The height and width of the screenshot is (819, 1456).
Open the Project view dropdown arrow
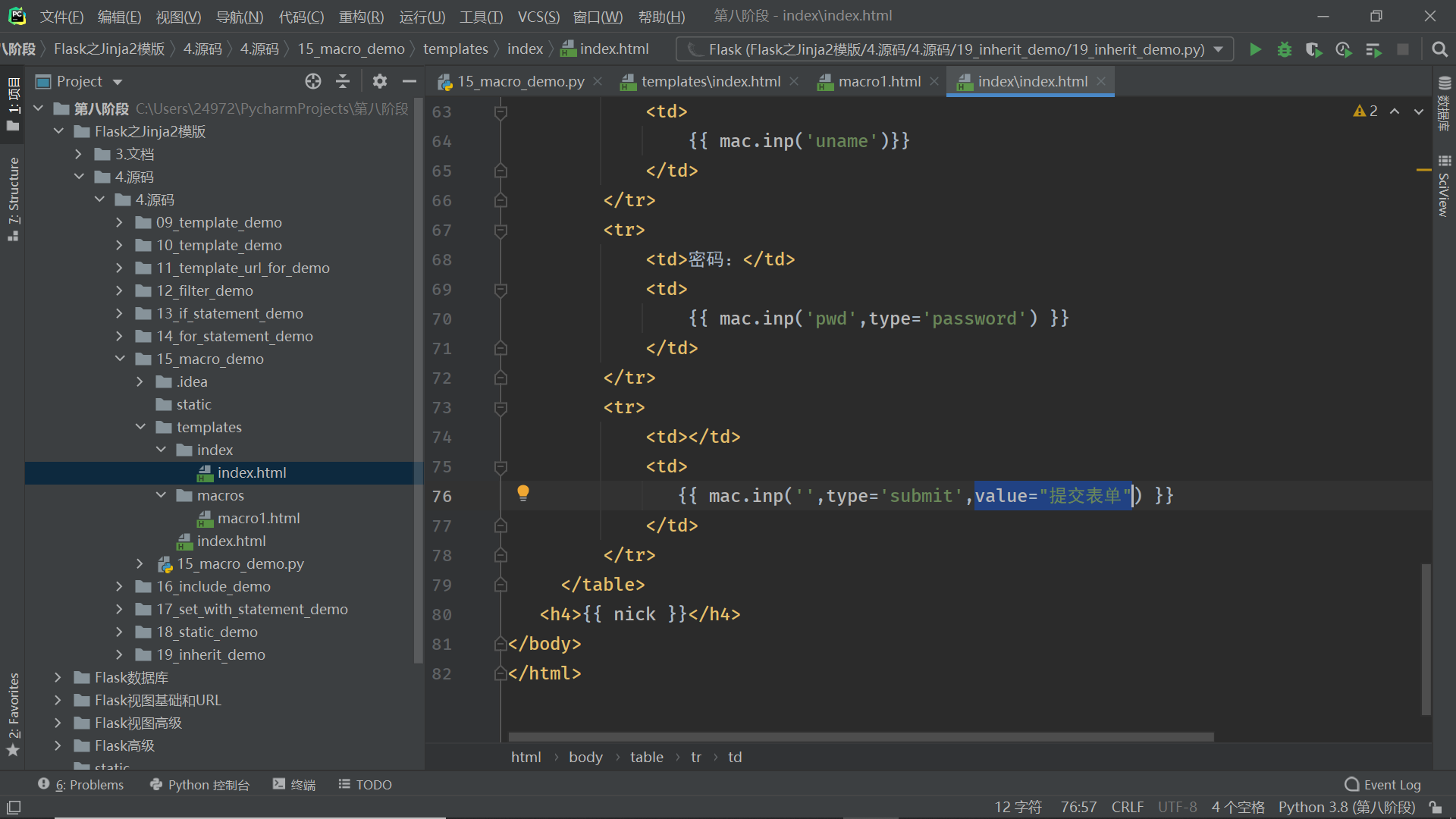(x=118, y=81)
